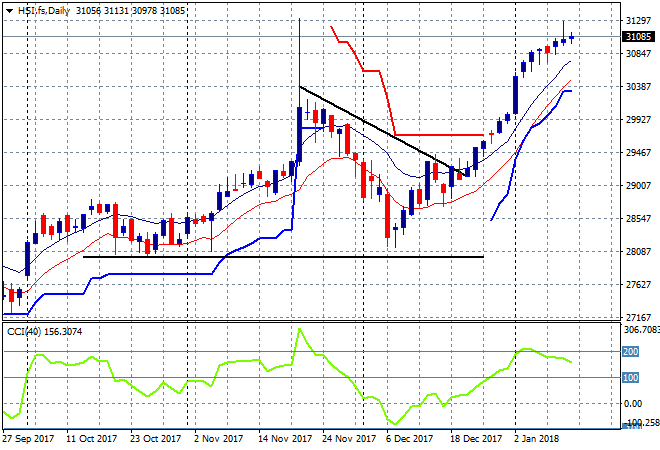Click price scale value 31297

point(638,21)
